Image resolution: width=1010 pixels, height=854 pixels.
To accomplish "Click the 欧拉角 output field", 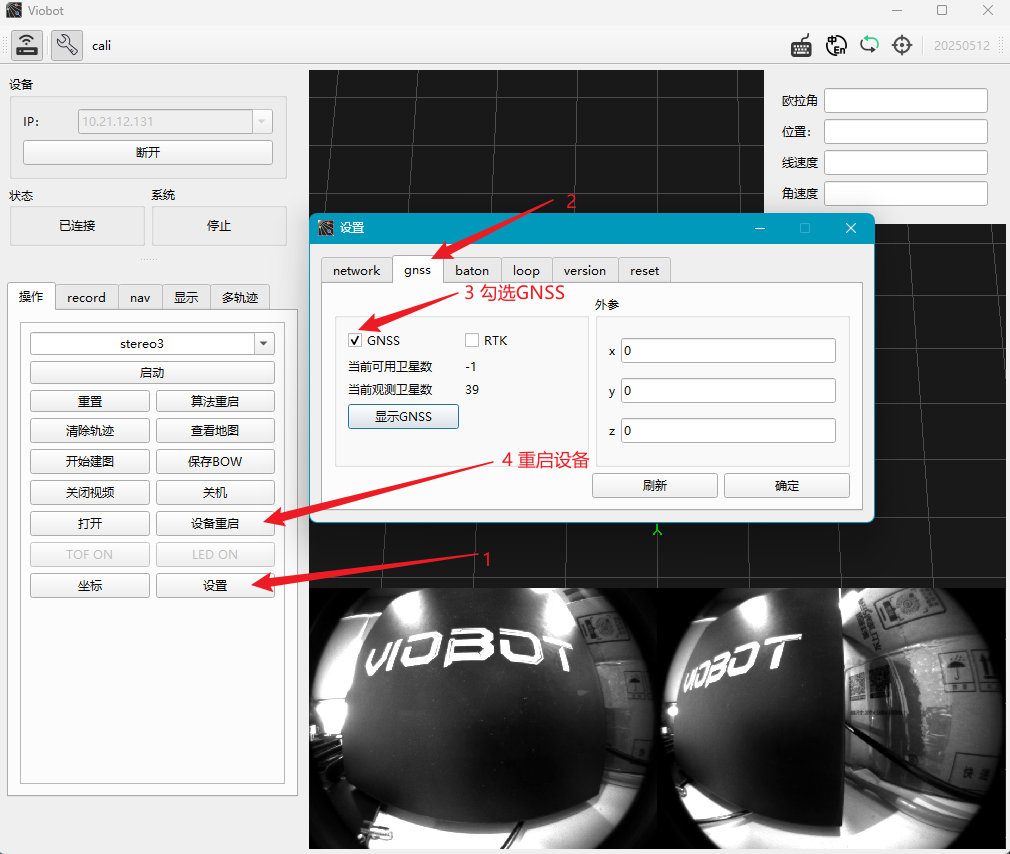I will [906, 100].
